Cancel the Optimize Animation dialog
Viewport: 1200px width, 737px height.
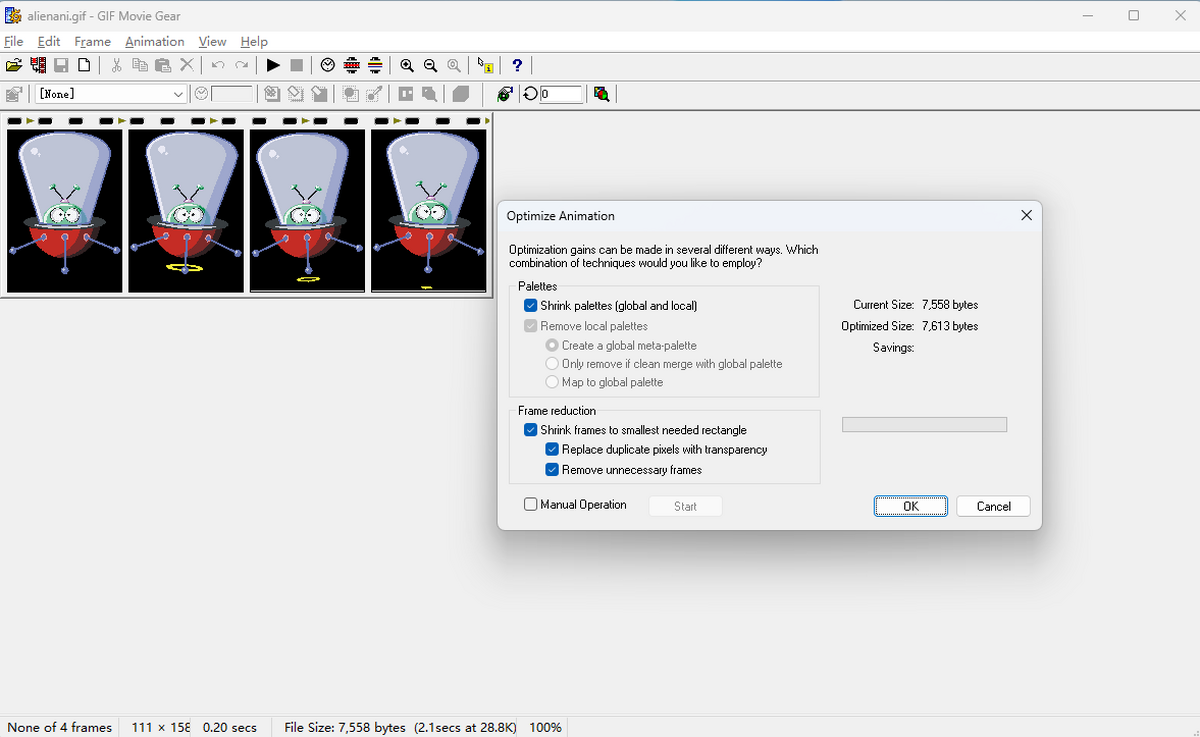993,506
